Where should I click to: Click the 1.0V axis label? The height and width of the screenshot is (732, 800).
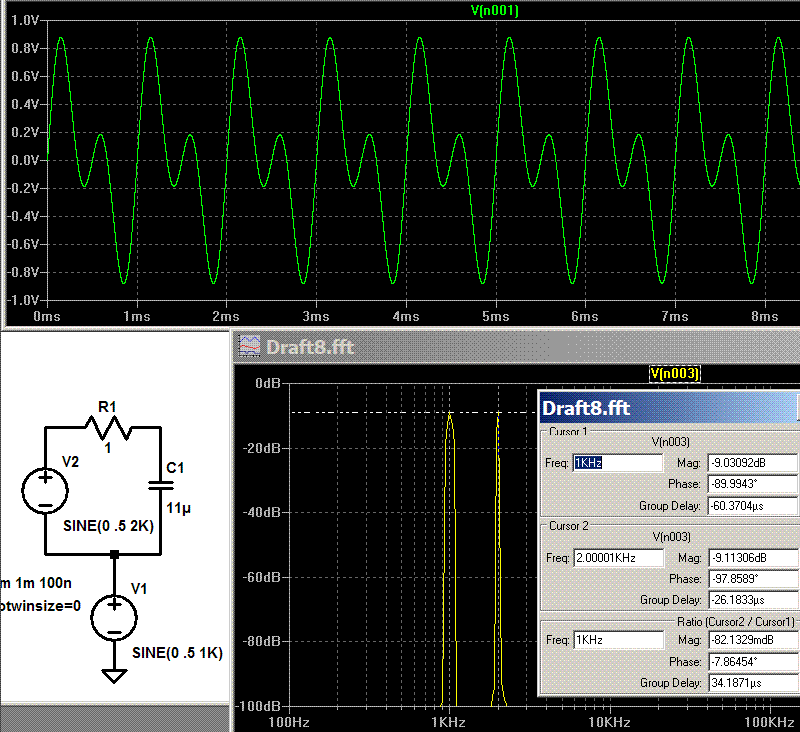click(x=26, y=20)
